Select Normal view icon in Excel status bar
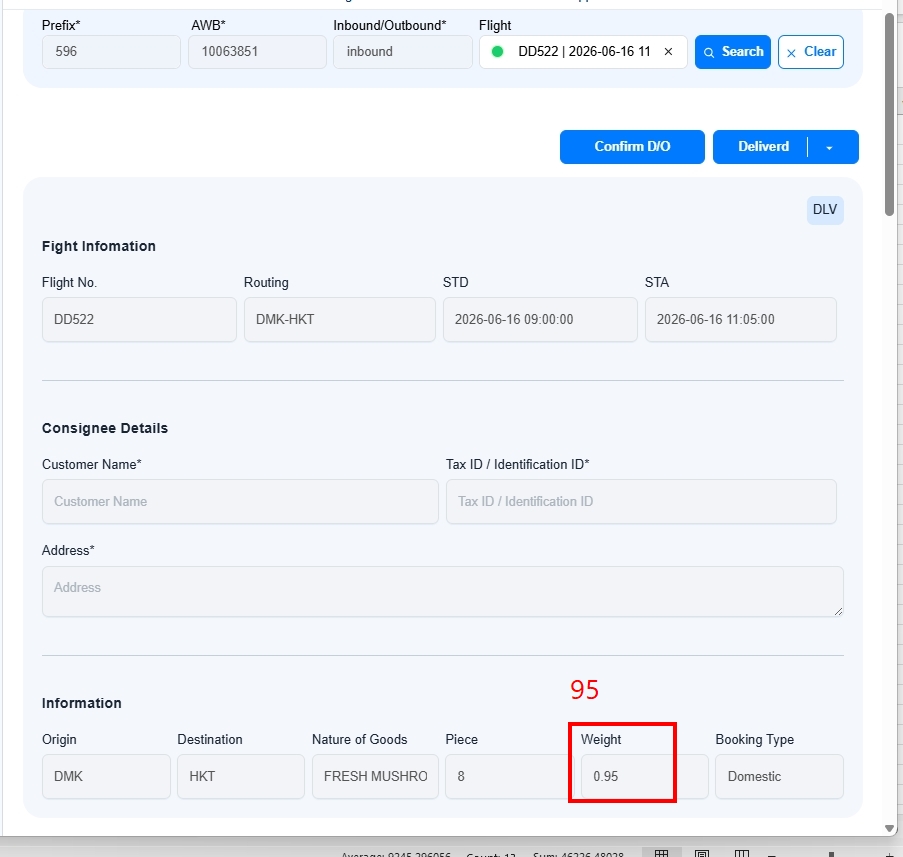Viewport: 903px width, 857px height. [661, 853]
